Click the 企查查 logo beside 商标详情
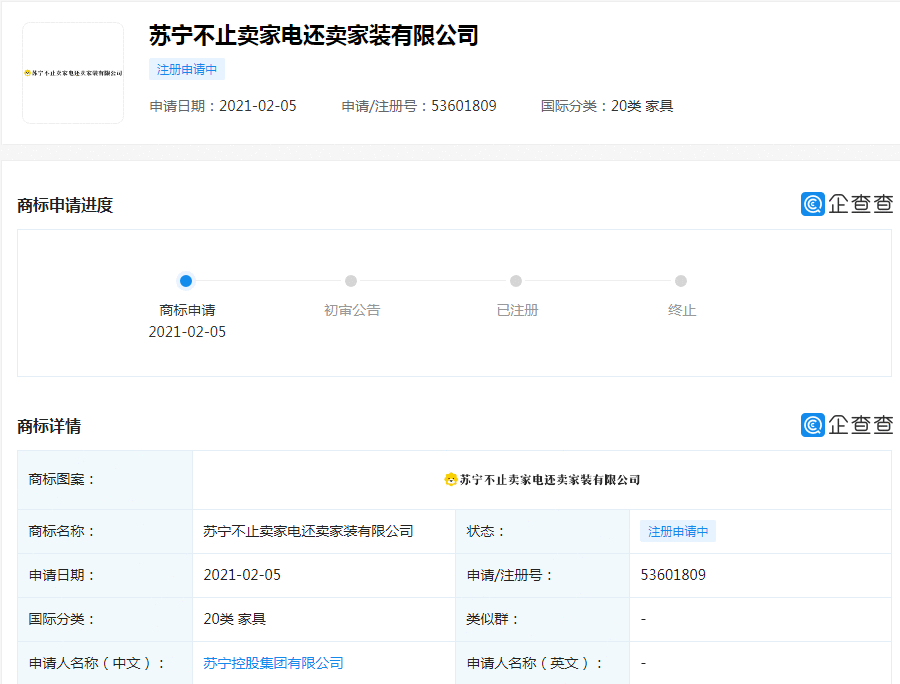Viewport: 900px width, 684px height. (x=848, y=425)
